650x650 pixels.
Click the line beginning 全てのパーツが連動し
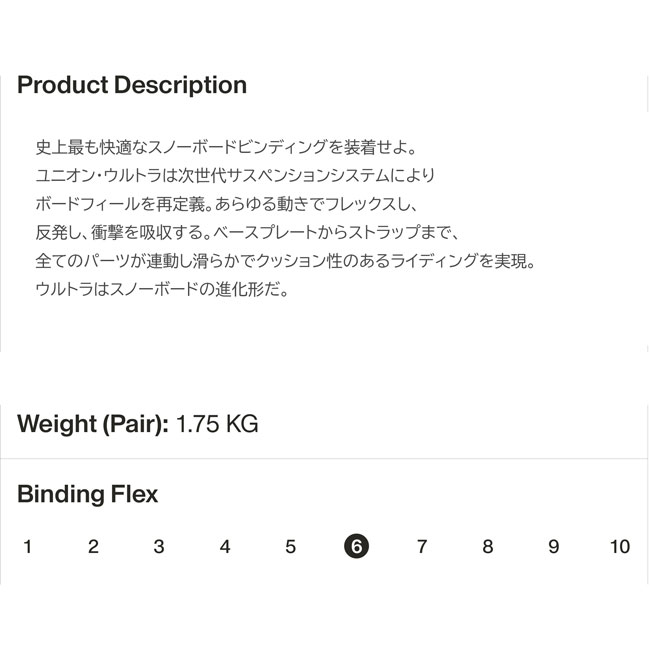(286, 262)
